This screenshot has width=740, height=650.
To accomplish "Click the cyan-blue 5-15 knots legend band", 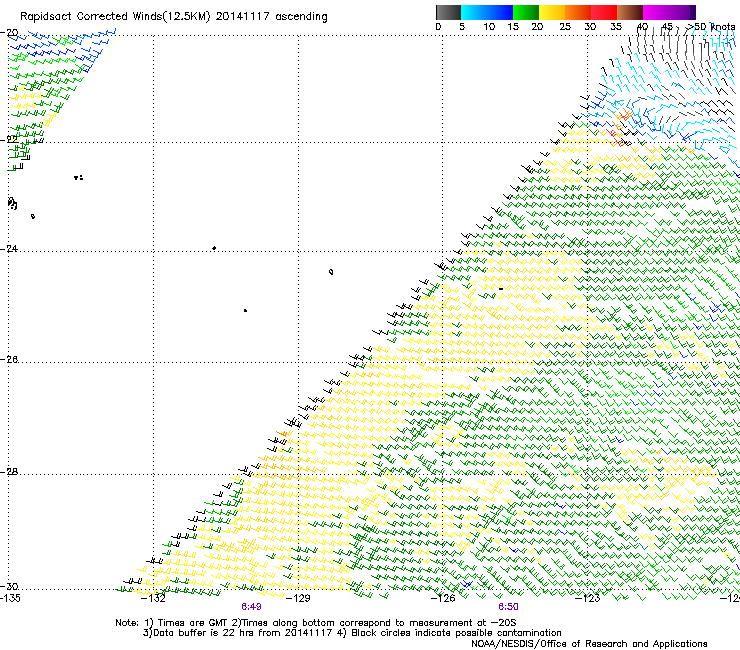I will [487, 12].
